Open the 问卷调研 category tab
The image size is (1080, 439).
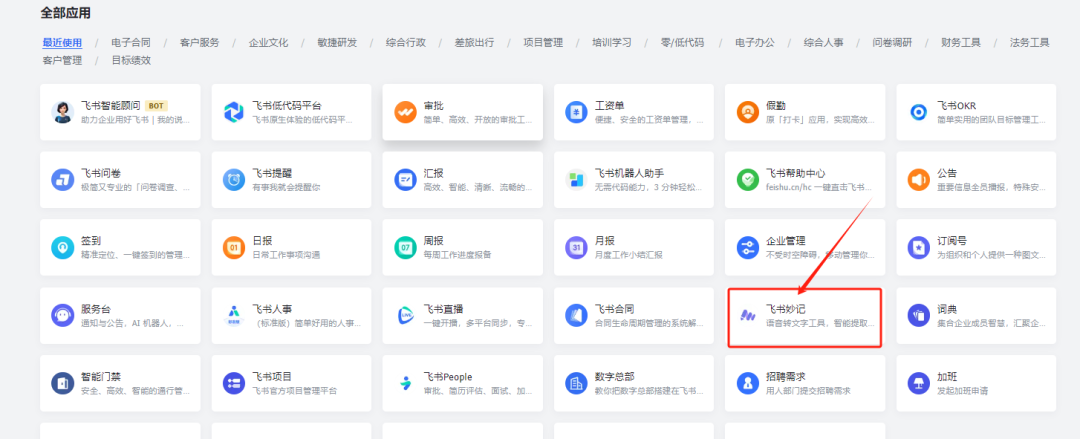tap(893, 42)
